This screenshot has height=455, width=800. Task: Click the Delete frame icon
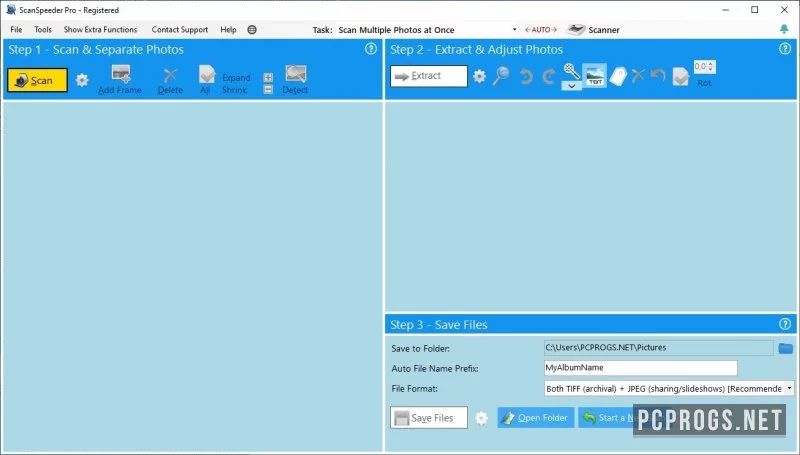170,75
